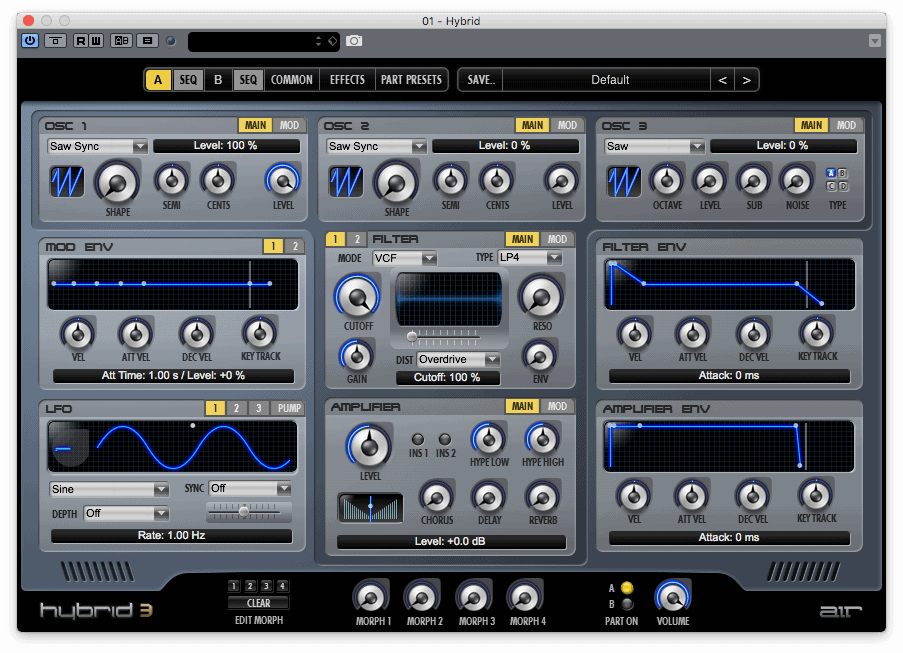
Task: Click the OSC 2 Shape knob
Action: [x=396, y=183]
